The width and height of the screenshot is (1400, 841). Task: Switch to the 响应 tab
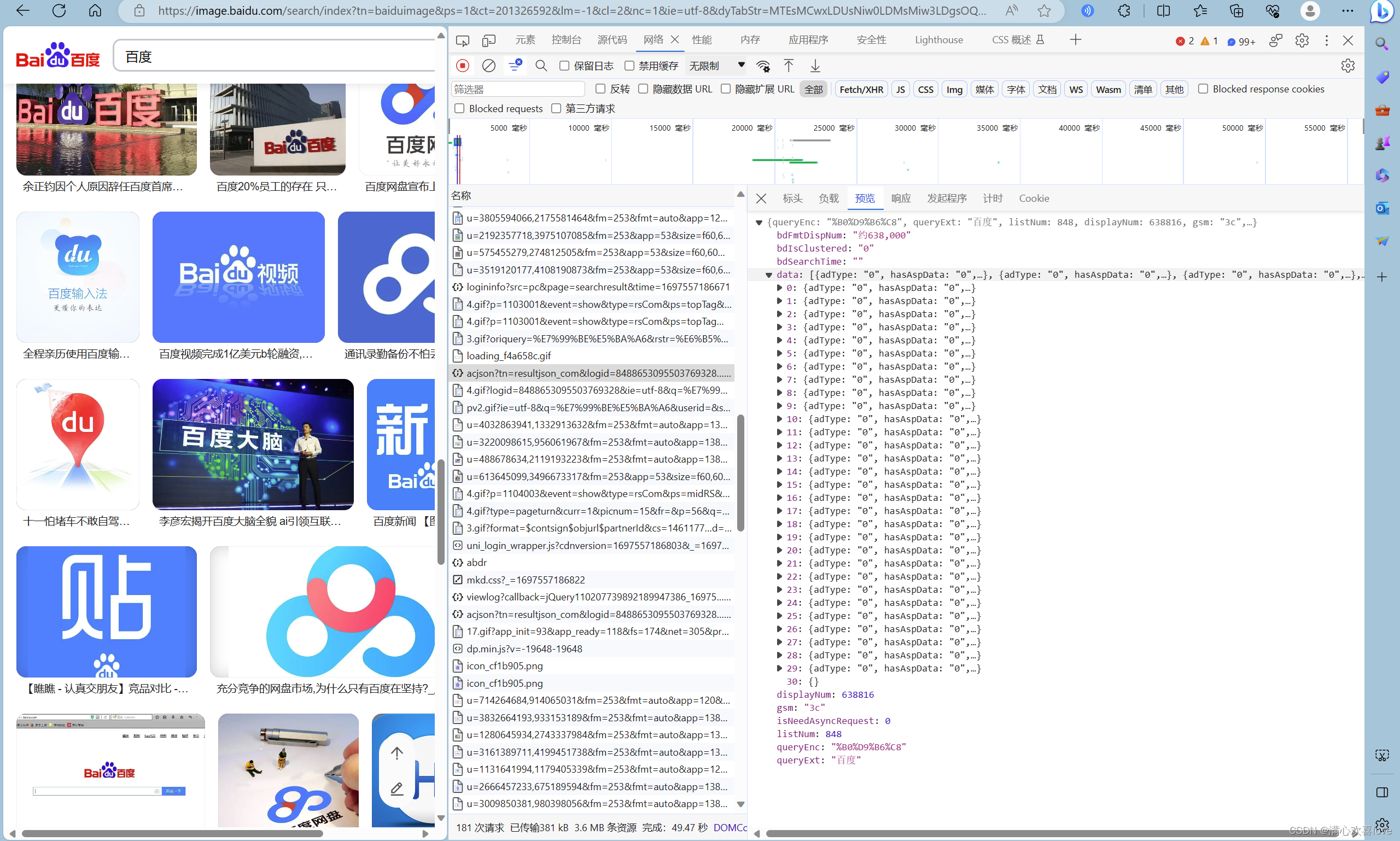901,198
